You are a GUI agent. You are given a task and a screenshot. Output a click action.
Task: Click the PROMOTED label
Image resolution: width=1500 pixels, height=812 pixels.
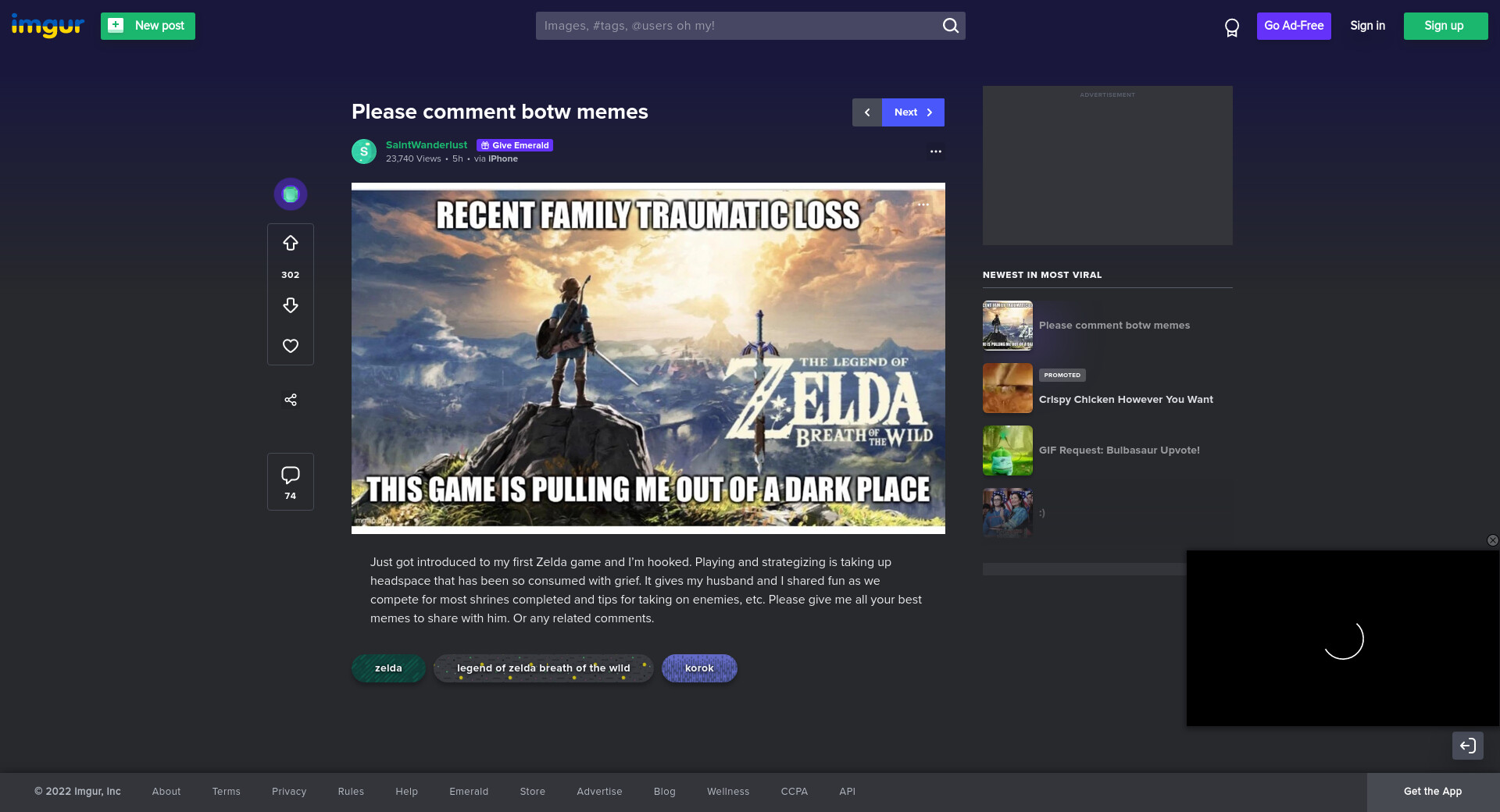tap(1062, 376)
